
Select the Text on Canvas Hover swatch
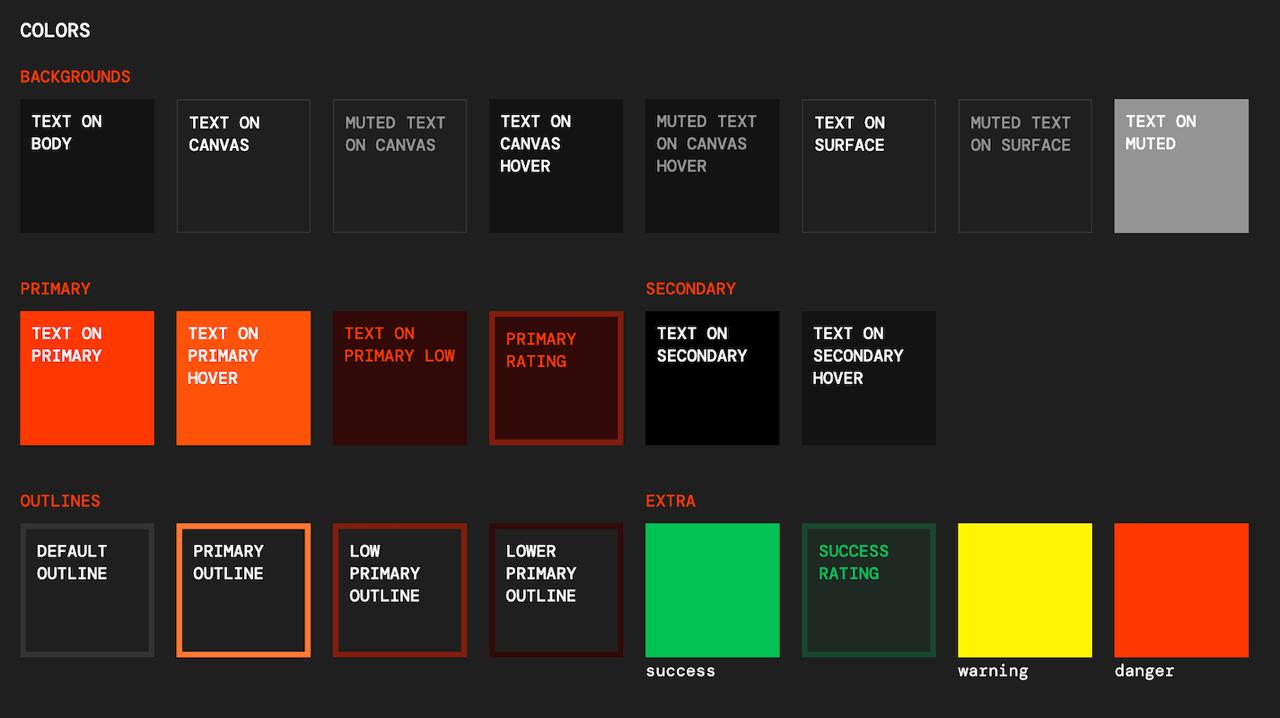[x=556, y=166]
